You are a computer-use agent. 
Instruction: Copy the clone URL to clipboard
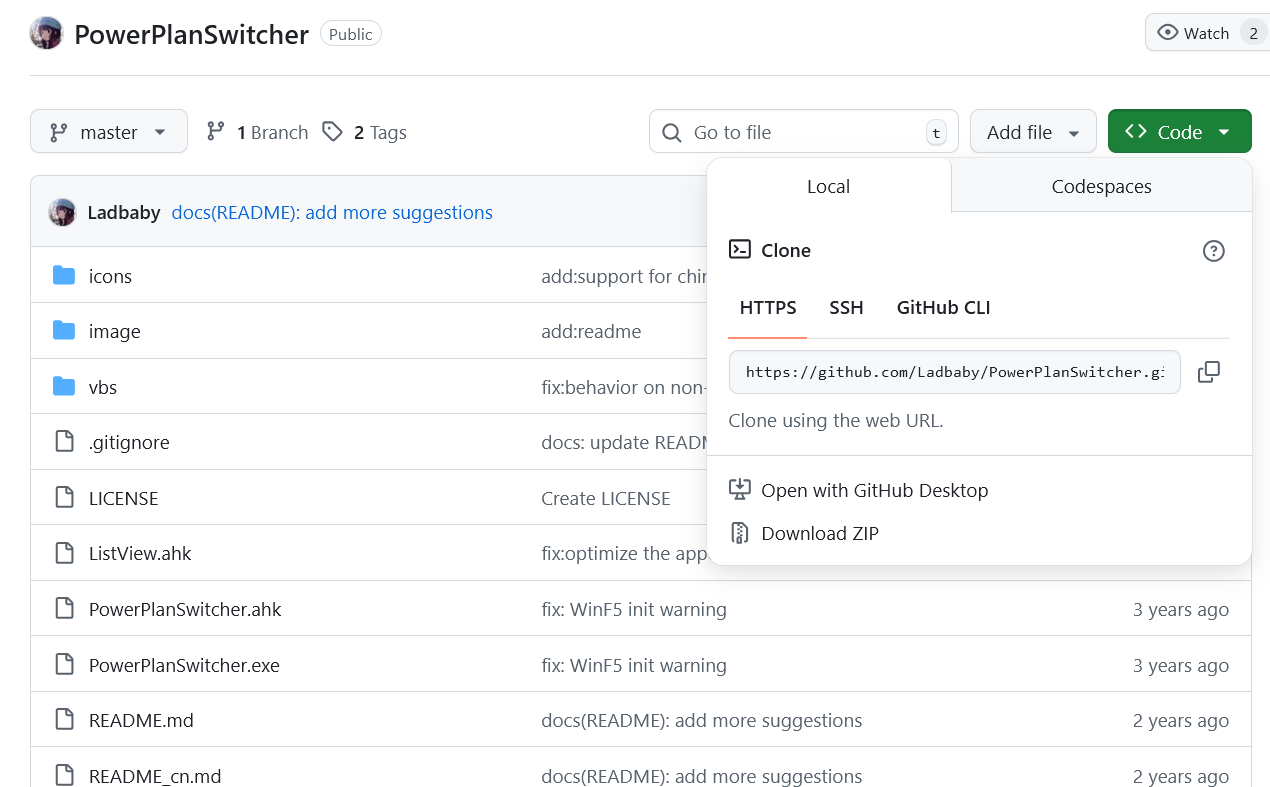coord(1208,372)
